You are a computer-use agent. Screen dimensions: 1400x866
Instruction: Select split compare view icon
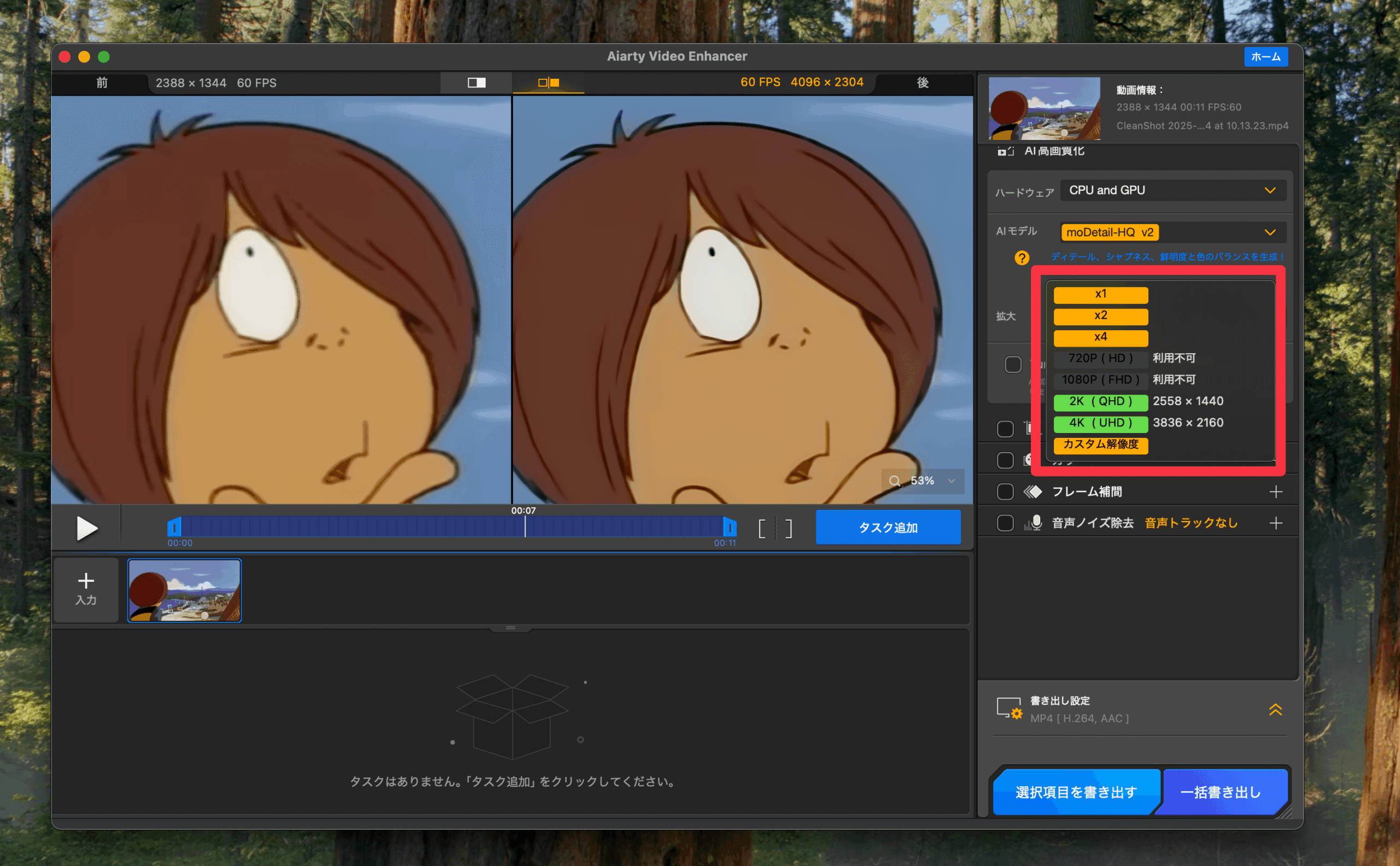(x=548, y=83)
